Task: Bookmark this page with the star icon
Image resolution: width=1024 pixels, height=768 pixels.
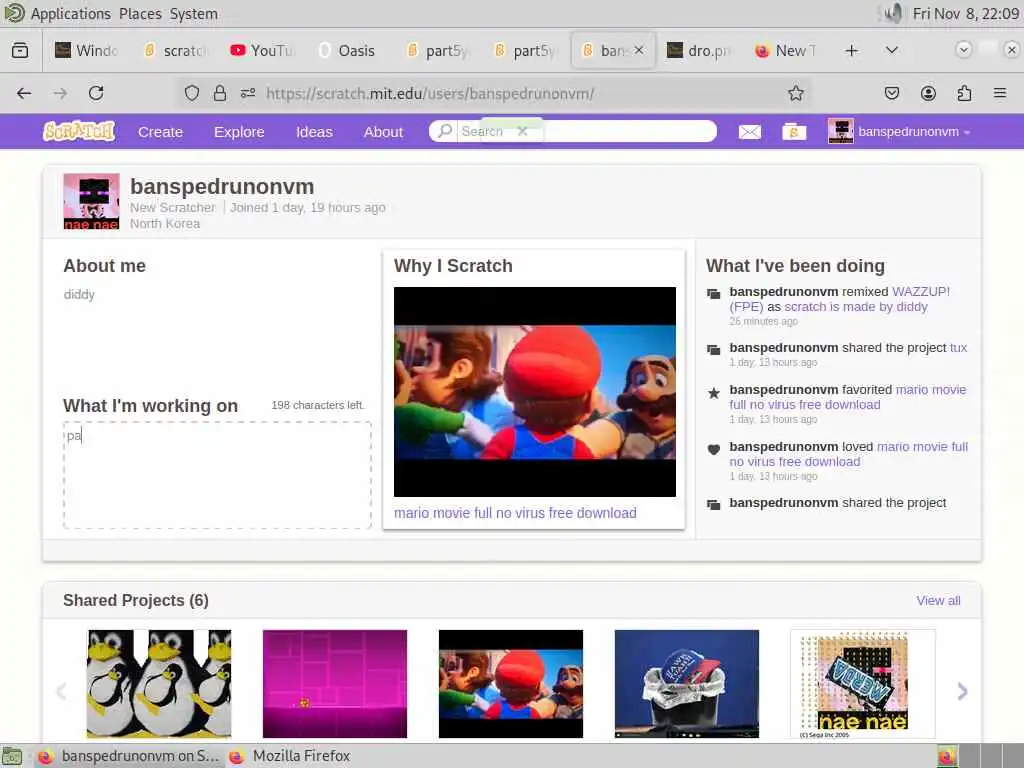Action: tap(795, 93)
